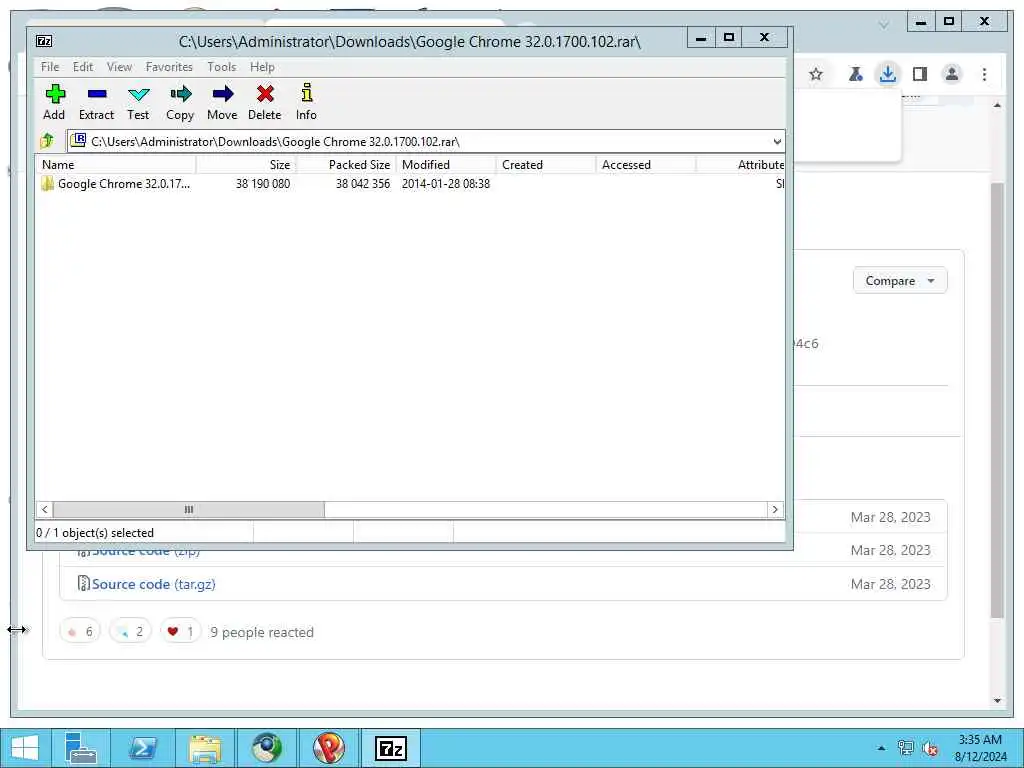Sort by the Modified column header

click(445, 165)
